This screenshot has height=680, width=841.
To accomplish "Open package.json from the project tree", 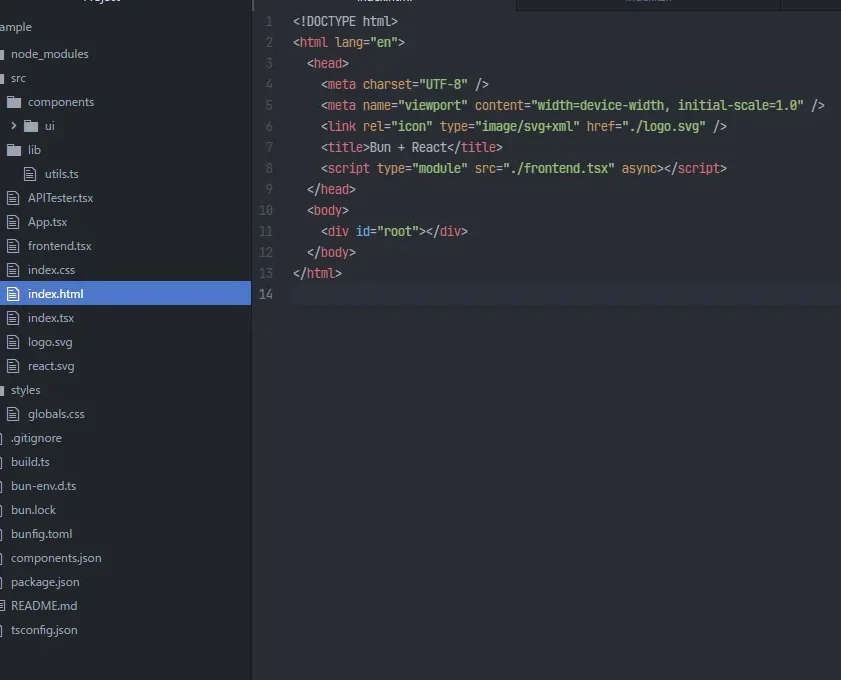I will [x=45, y=582].
